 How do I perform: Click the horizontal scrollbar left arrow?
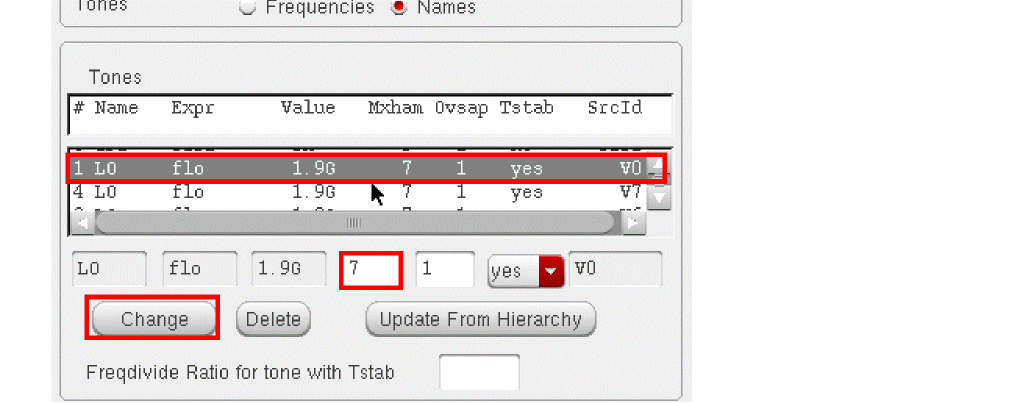coord(82,222)
